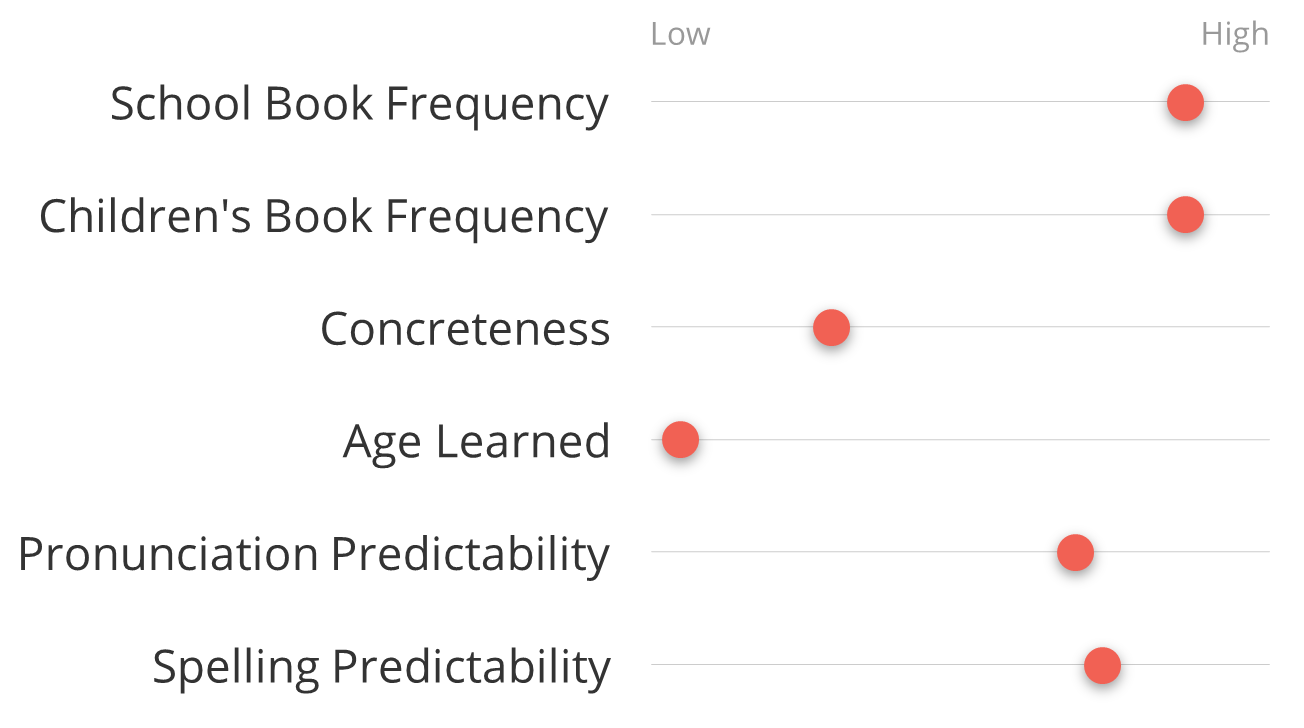Click the School Book Frequency label
Viewport: 1304px width, 728px height.
pos(359,104)
